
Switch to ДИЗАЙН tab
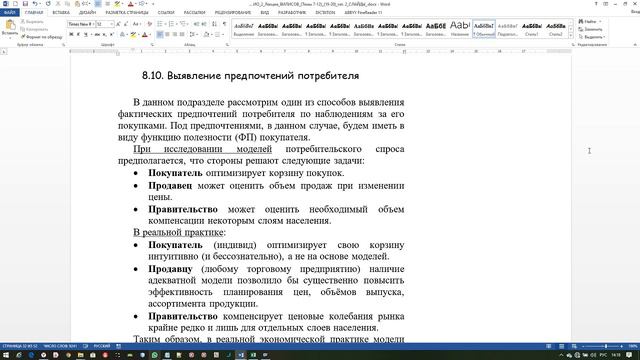coord(87,13)
